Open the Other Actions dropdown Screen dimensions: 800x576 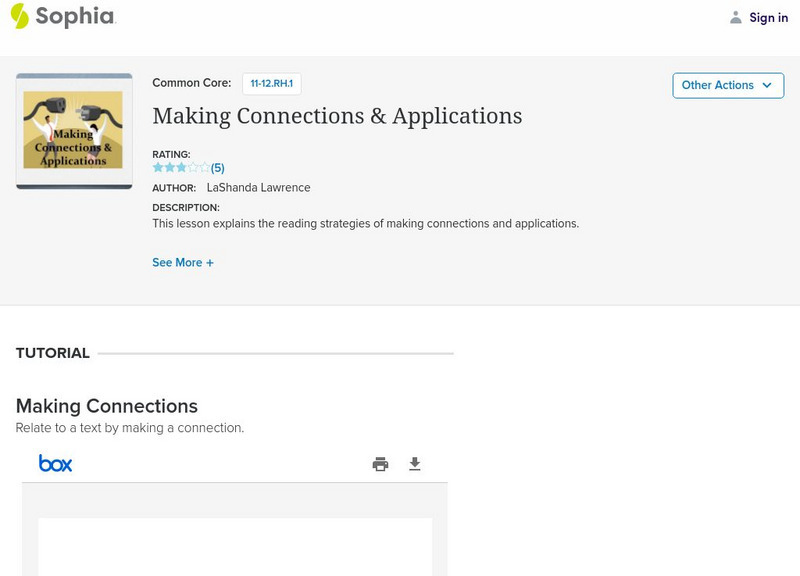tap(728, 85)
